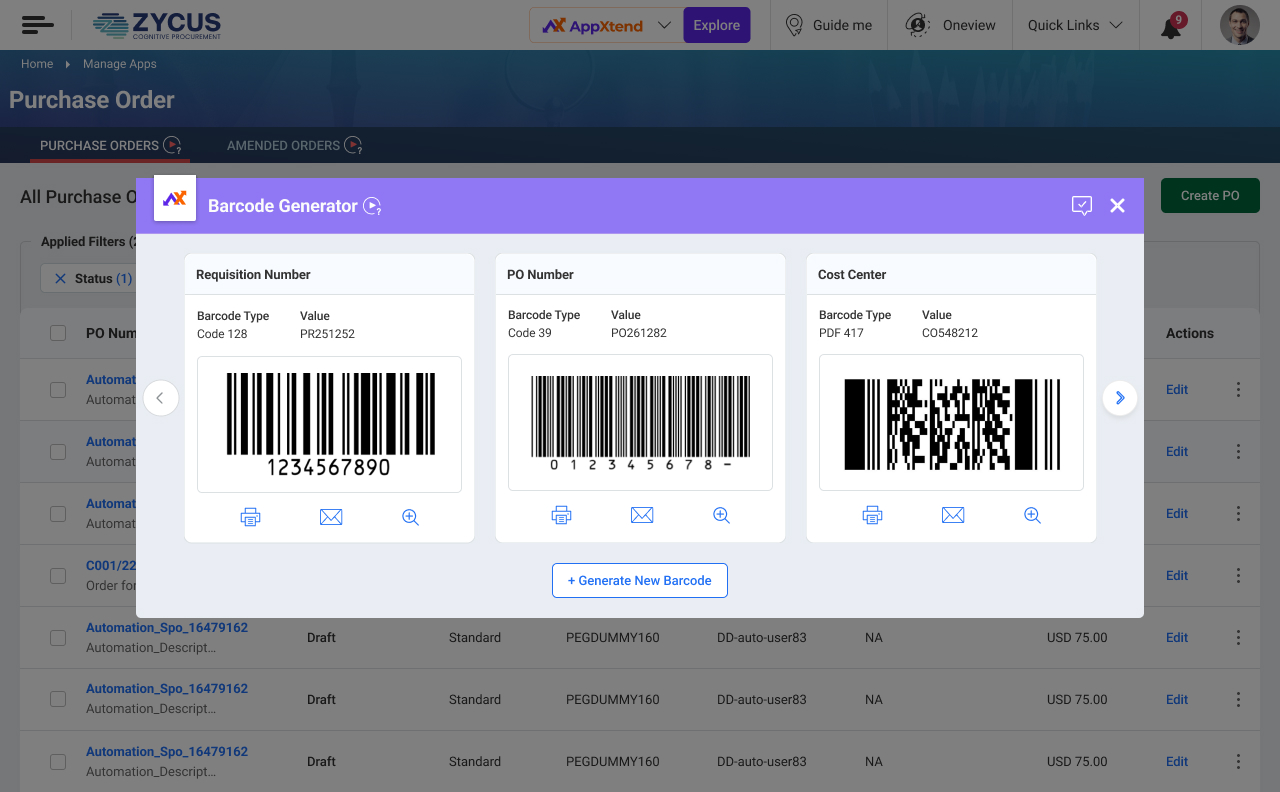Go to Home in the breadcrumb

pos(37,64)
